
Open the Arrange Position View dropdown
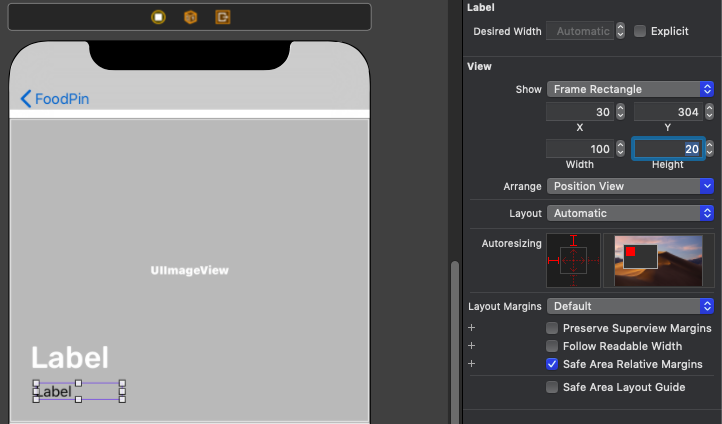(630, 186)
